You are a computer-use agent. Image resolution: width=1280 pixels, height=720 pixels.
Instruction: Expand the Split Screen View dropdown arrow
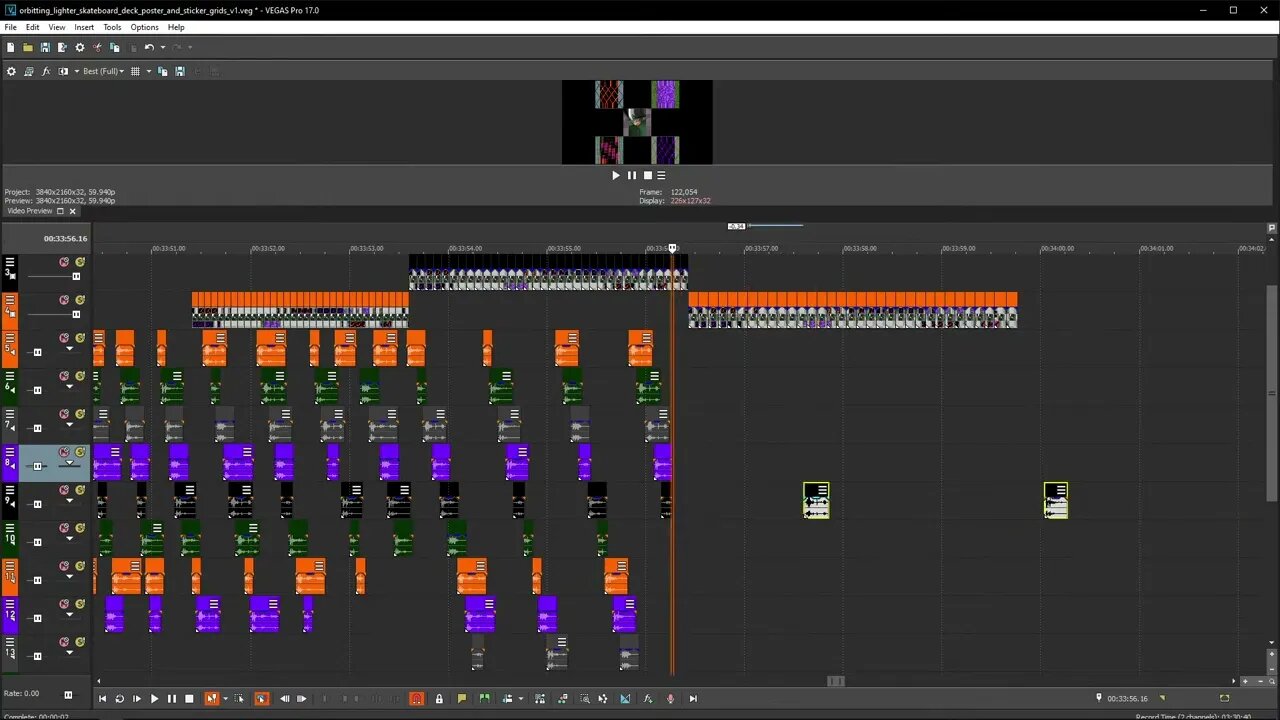76,71
